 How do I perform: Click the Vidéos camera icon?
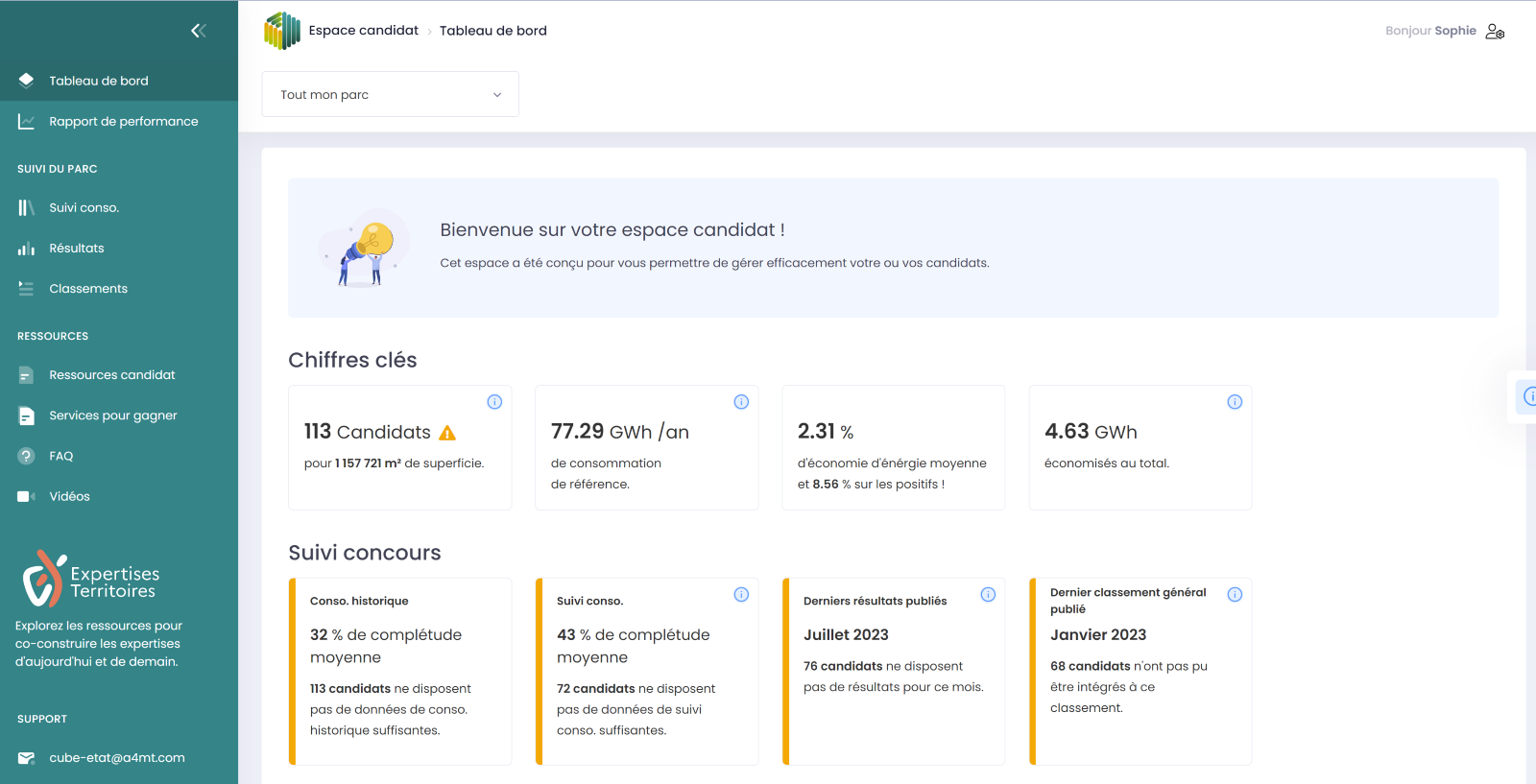click(x=26, y=496)
